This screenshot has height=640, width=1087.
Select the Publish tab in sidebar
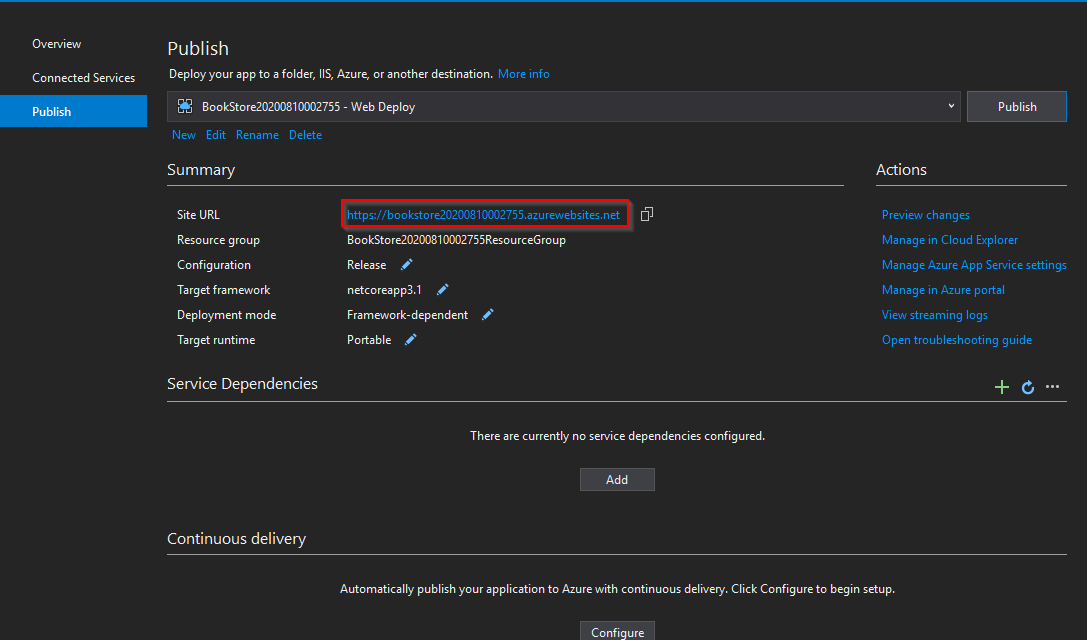[x=52, y=112]
